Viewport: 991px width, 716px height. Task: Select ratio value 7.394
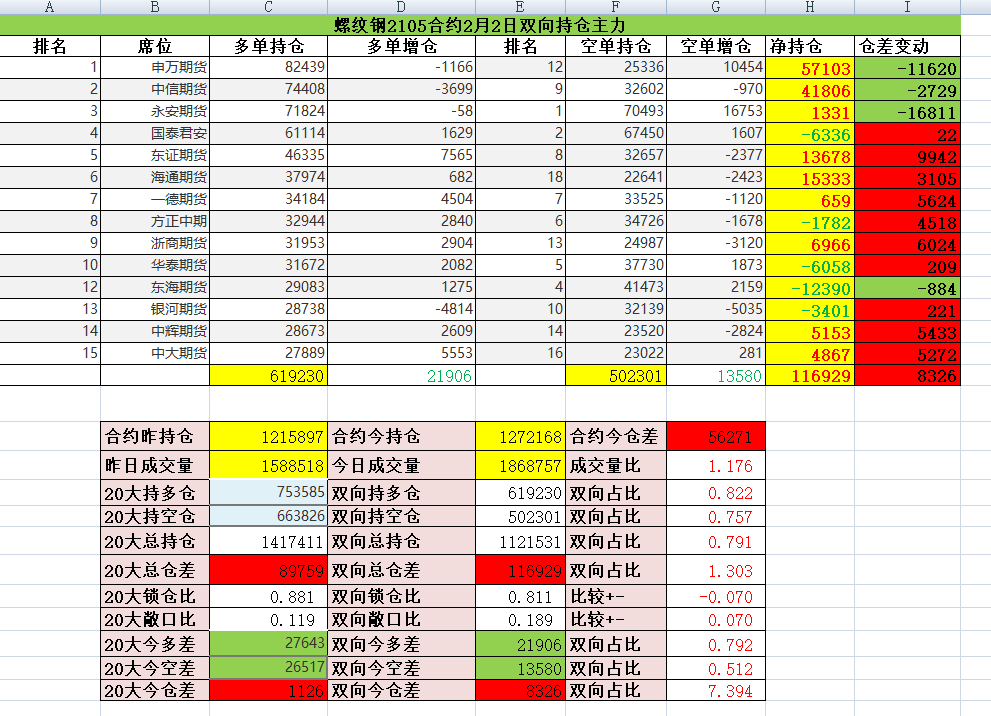(716, 690)
